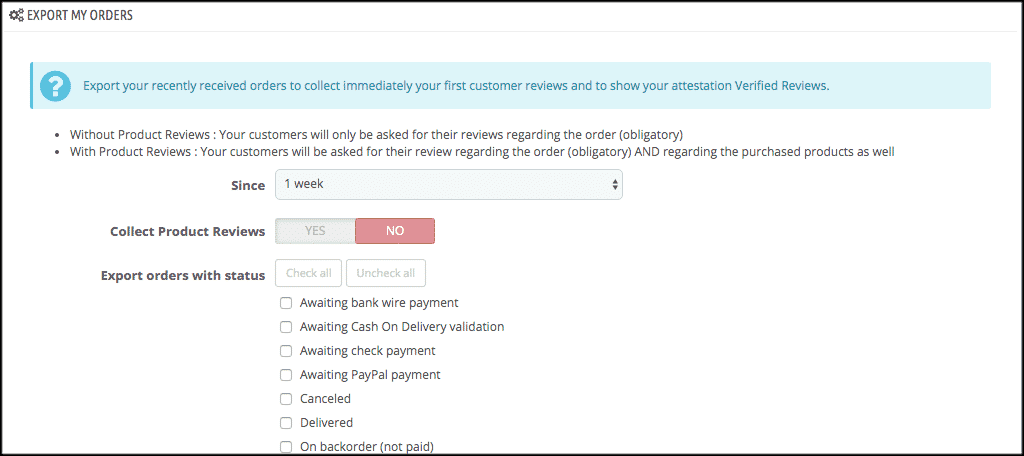
Task: Click the blue Verified Reviews info banner
Action: 510,86
